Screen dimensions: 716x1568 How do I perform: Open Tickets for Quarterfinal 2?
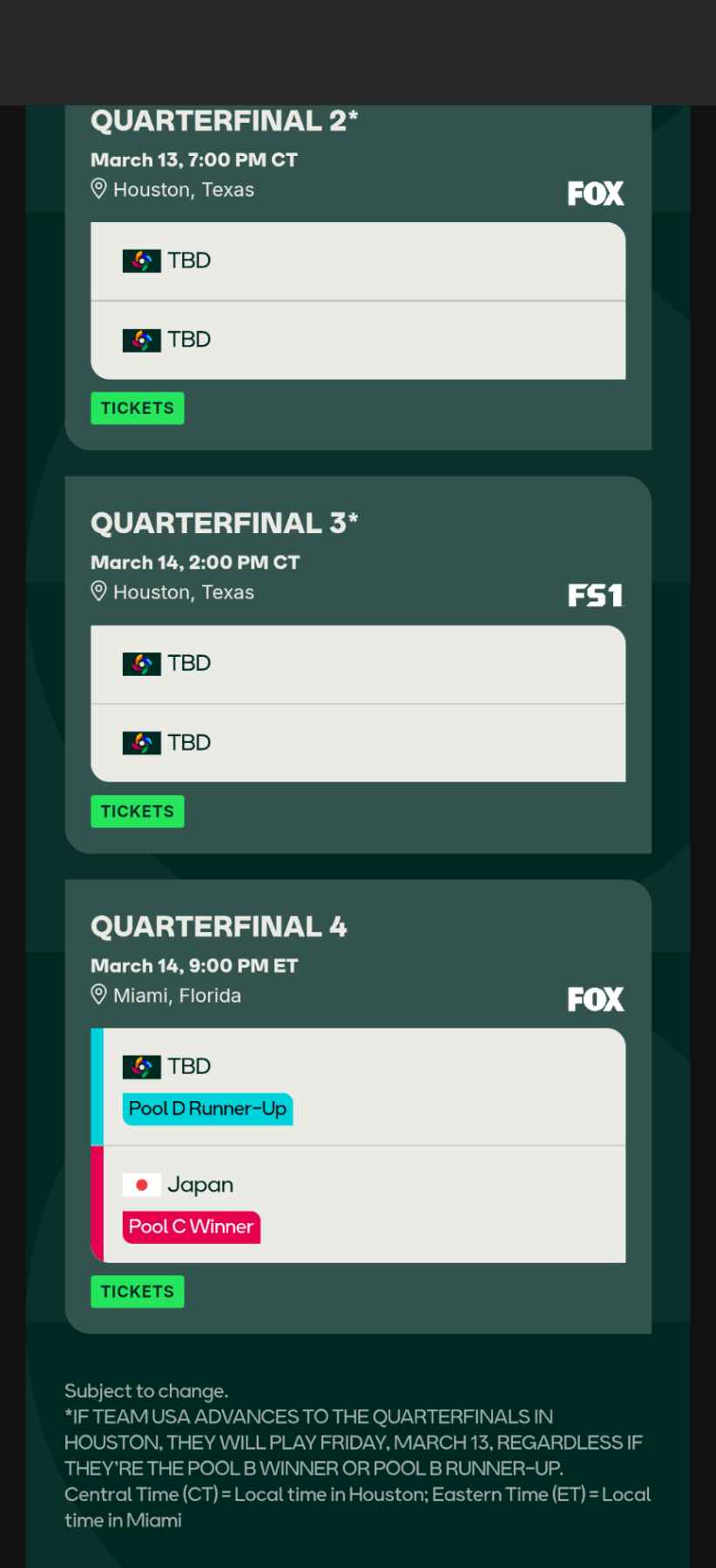coord(138,409)
